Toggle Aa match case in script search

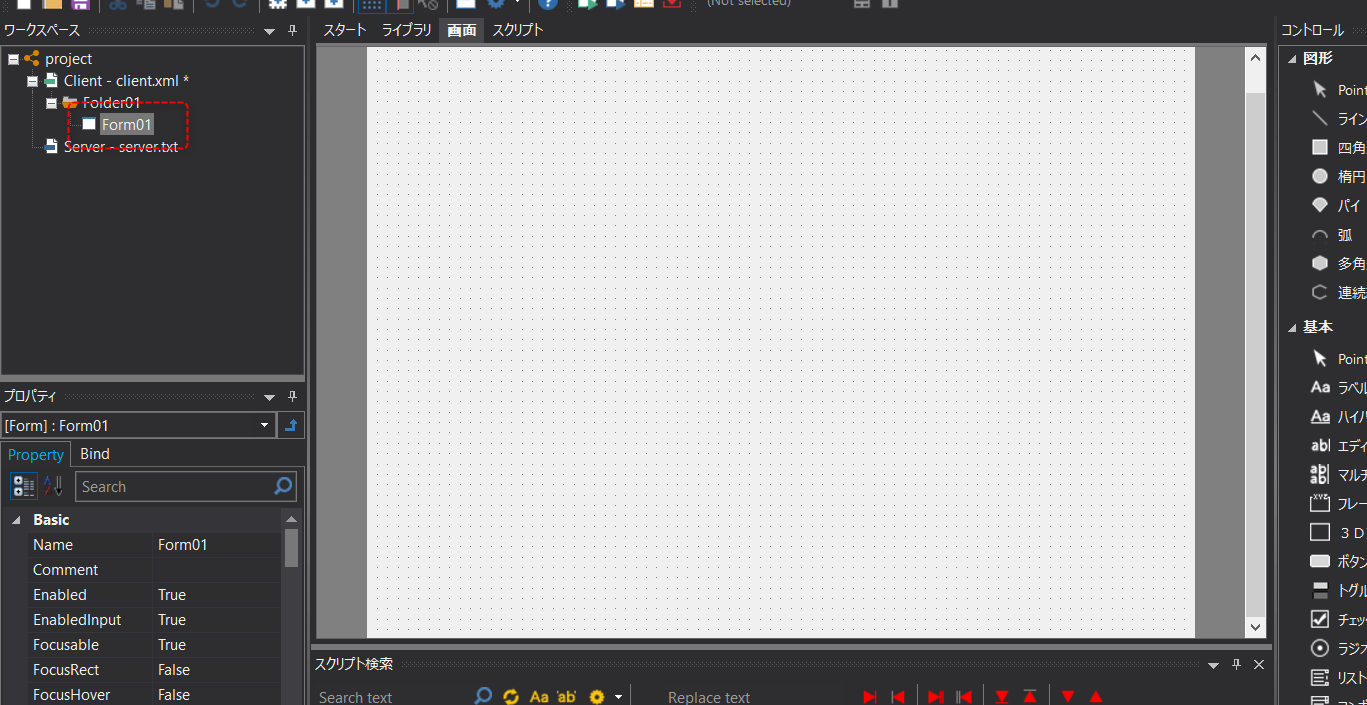[539, 696]
